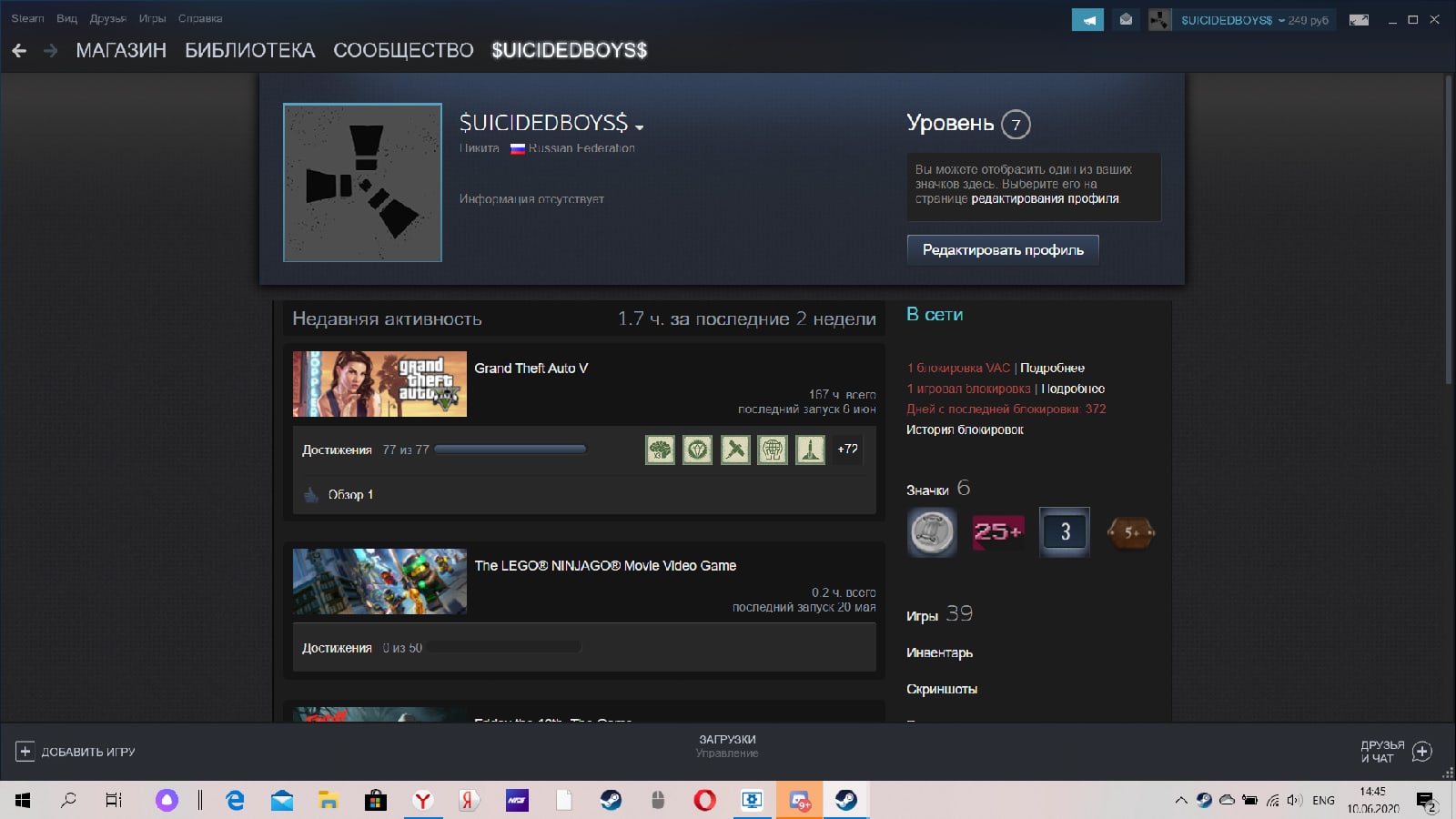Open the blue number 3 badge
This screenshot has height=819, width=1456.
1065,532
